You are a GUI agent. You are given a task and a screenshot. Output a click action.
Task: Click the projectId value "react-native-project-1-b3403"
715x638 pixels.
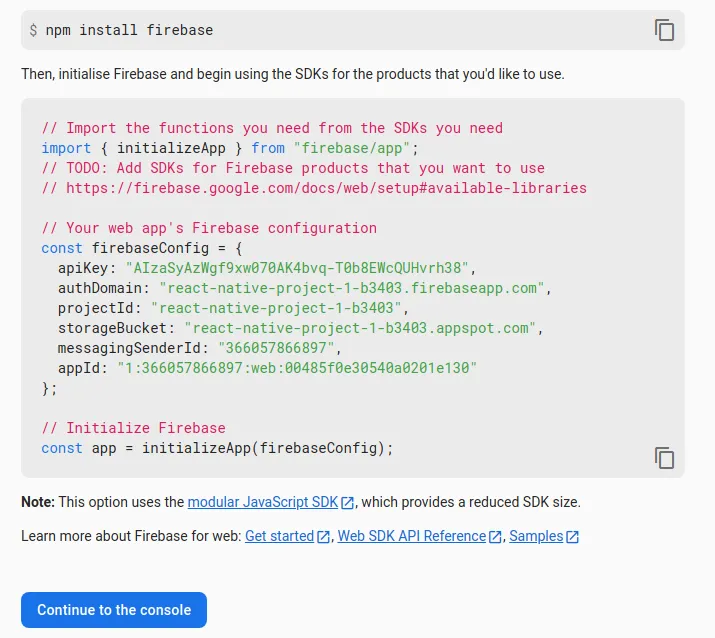276,308
